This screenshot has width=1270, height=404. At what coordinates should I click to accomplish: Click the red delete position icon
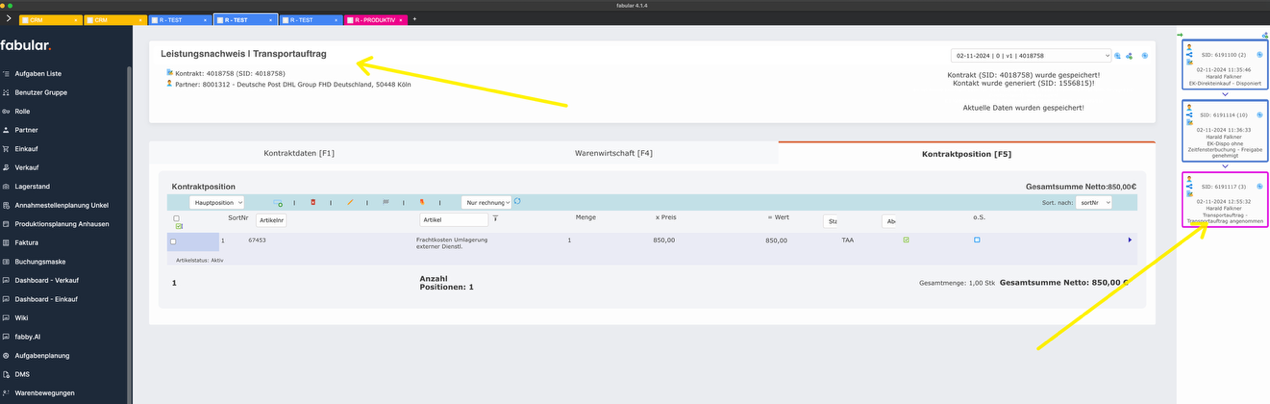pos(313,203)
